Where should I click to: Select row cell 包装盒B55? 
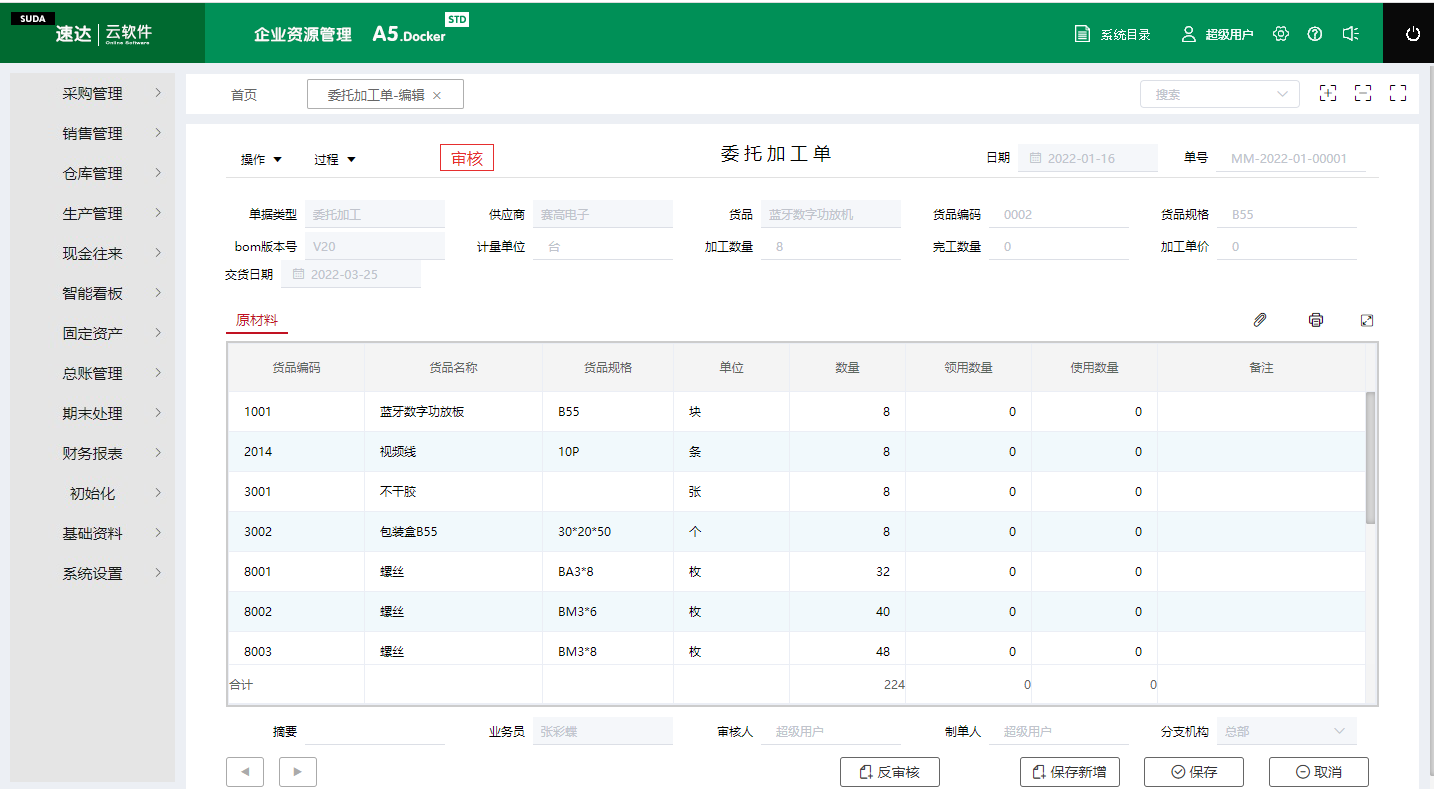click(453, 531)
